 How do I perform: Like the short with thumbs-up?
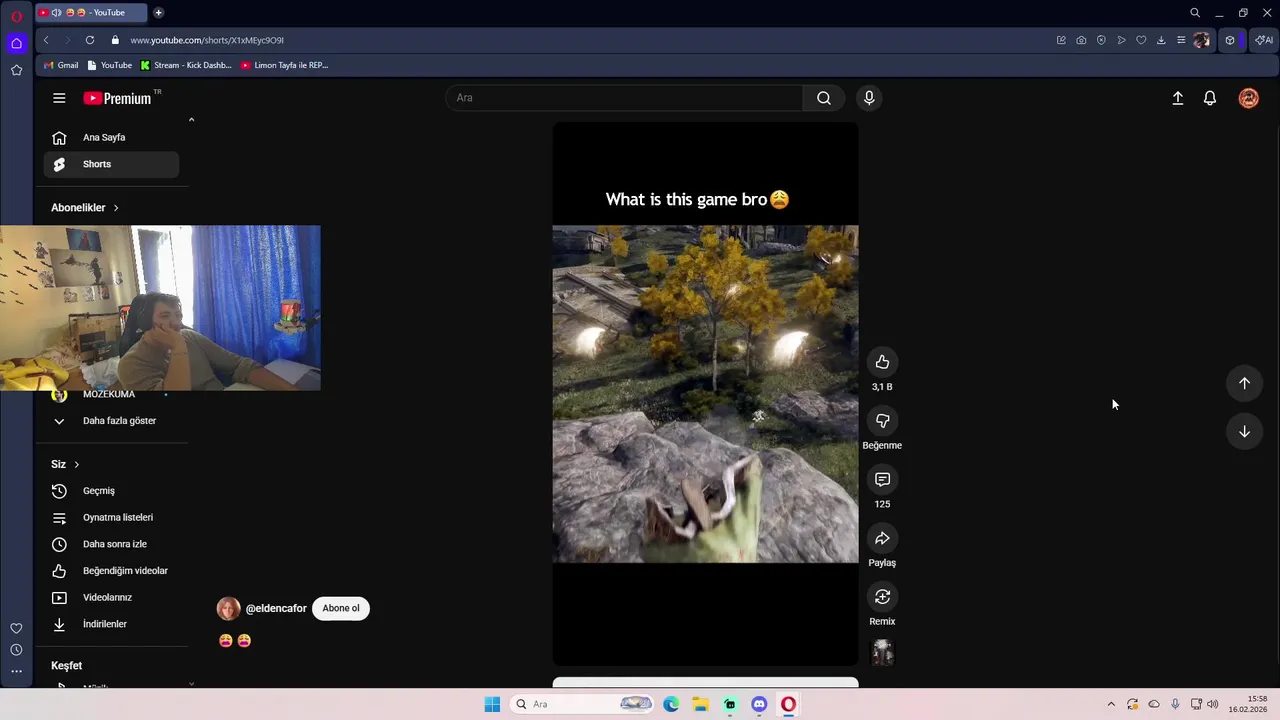tap(882, 362)
